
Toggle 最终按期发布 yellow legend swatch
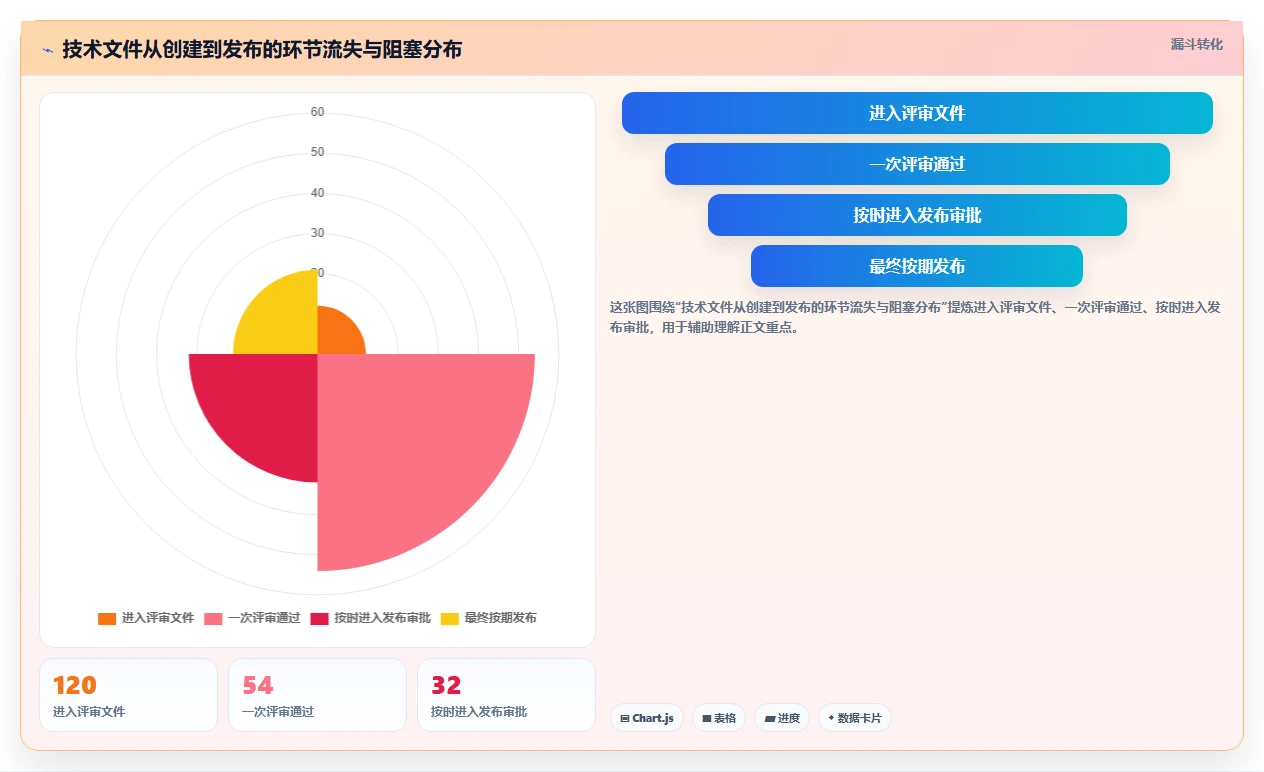click(449, 618)
